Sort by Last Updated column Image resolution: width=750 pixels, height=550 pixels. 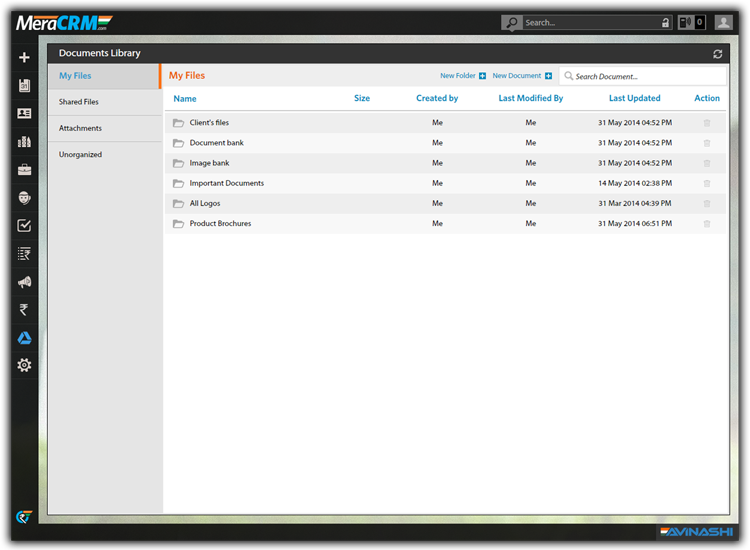pos(635,98)
